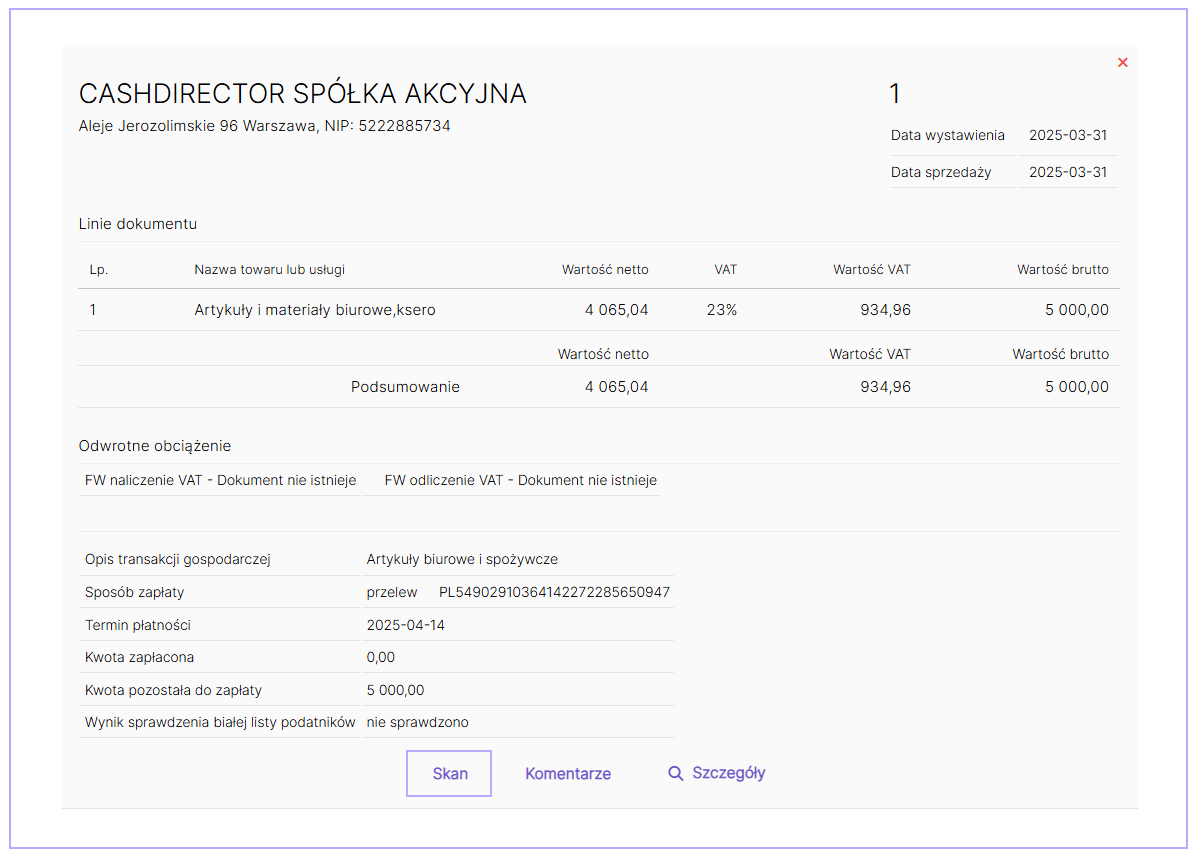Click the Sposób zapłaty label
Screen dimensions: 1193x857
(x=134, y=592)
